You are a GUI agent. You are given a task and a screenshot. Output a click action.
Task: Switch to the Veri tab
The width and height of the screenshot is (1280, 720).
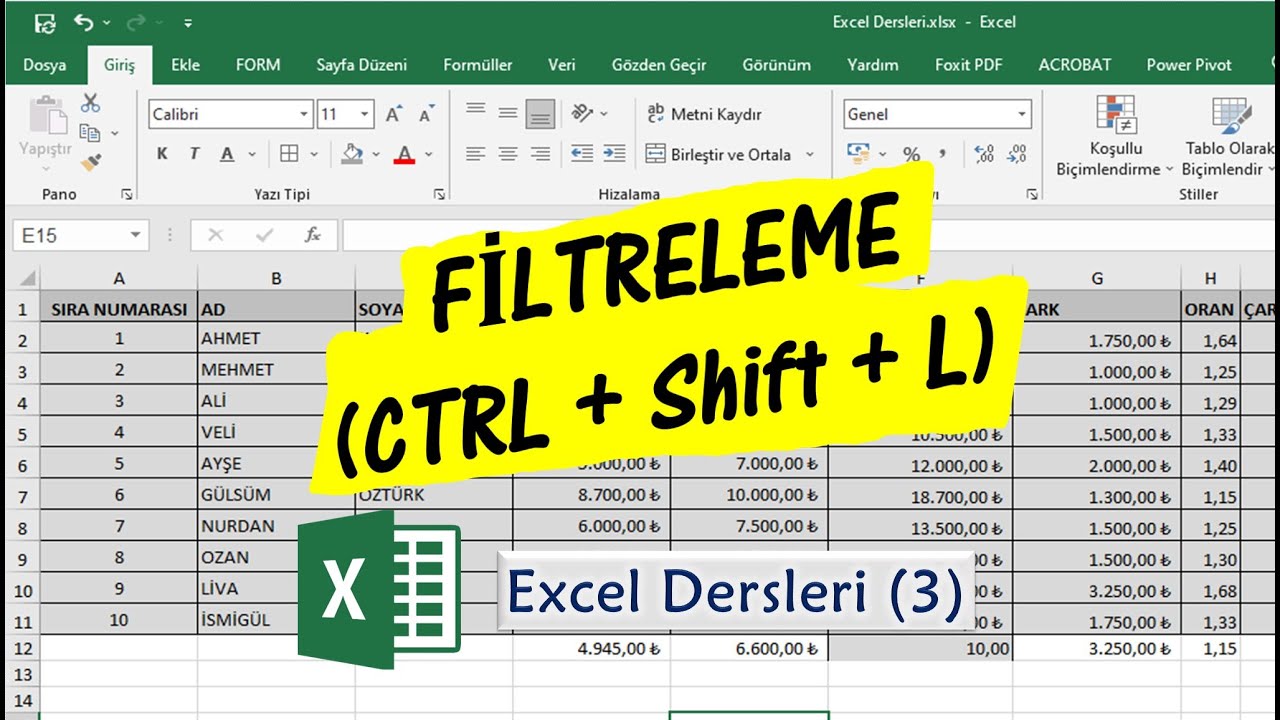coord(561,65)
